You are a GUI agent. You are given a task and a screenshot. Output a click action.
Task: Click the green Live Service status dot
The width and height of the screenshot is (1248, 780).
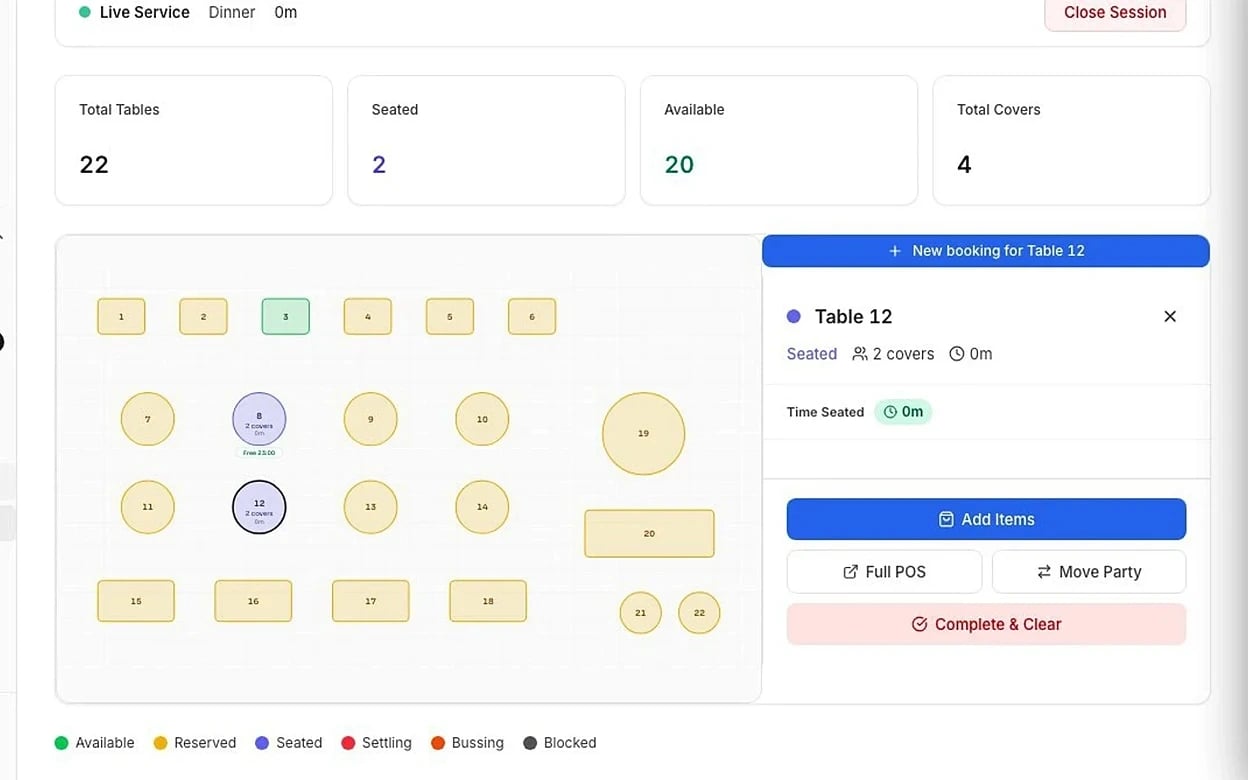[85, 13]
